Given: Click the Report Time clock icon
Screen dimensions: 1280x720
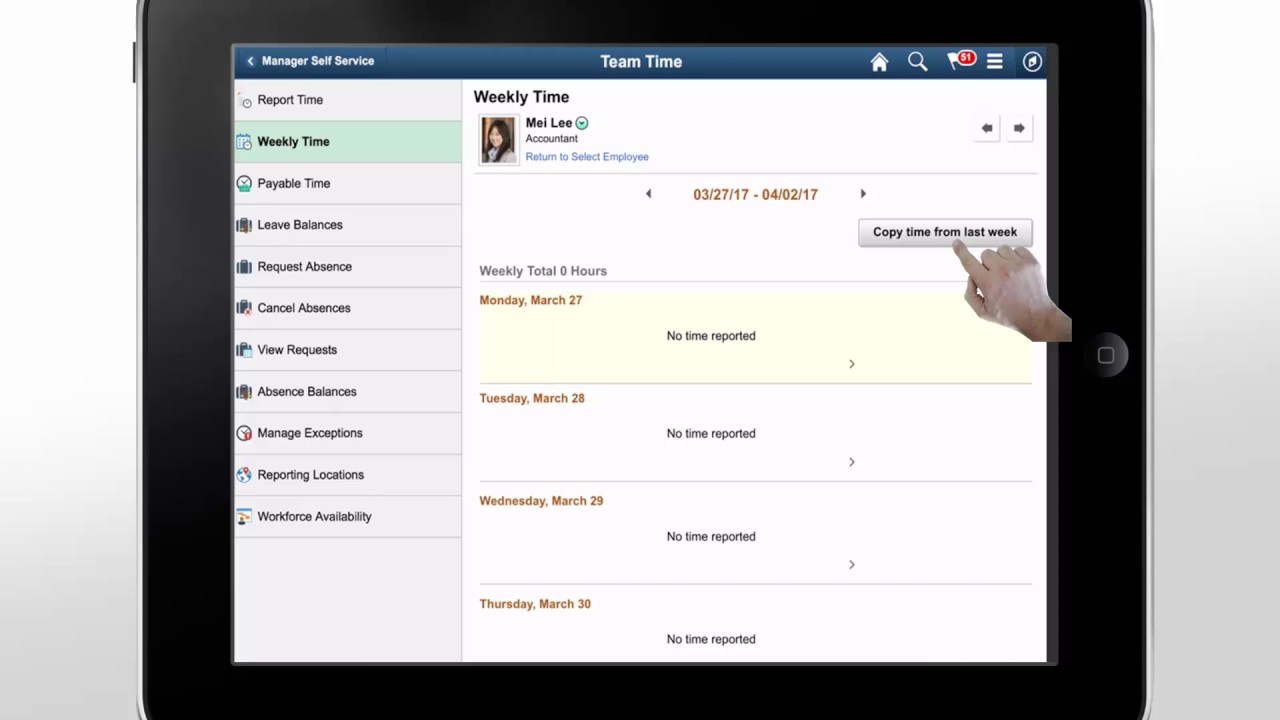Looking at the screenshot, I should coord(244,100).
